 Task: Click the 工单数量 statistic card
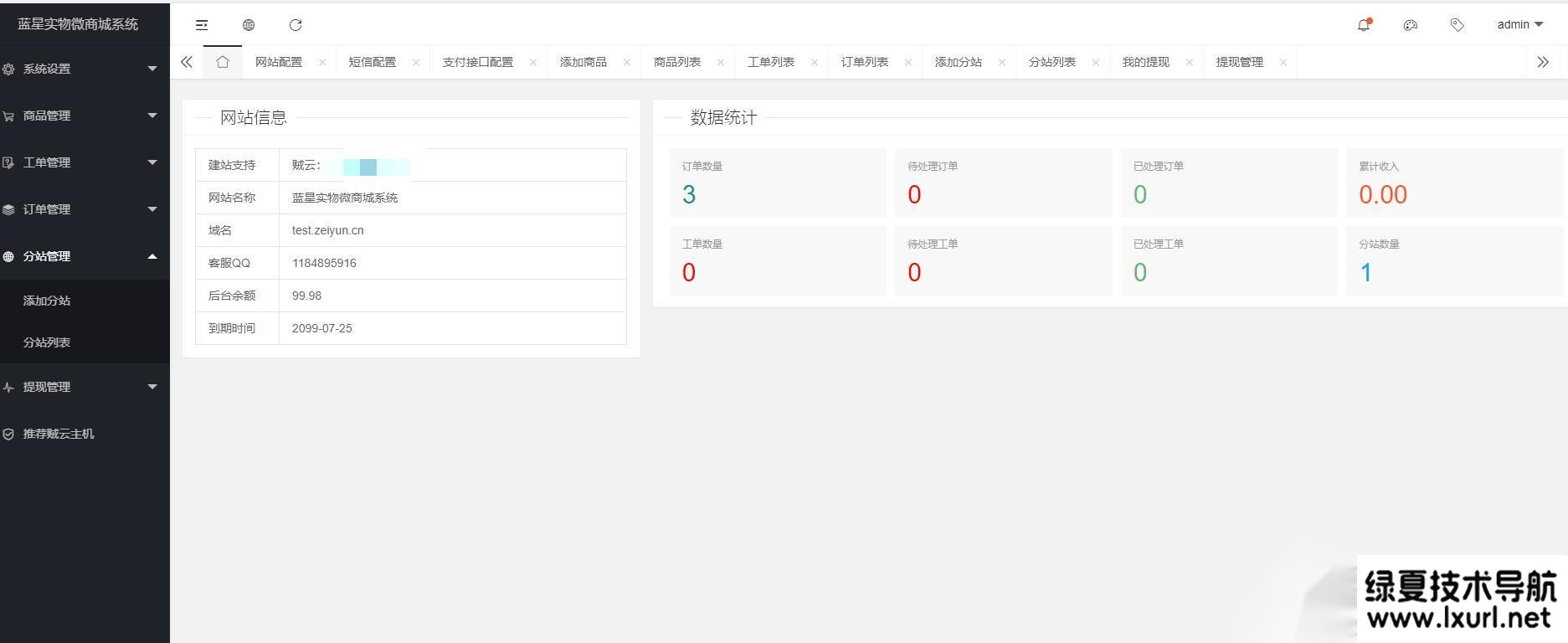click(778, 260)
